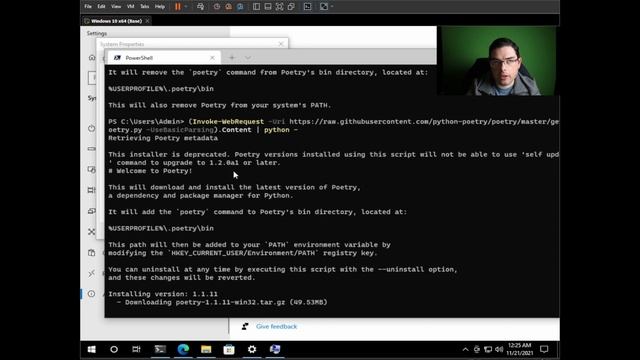640x360 pixels.
Task: Launch Microsoft Edge from taskbar
Action: (x=183, y=349)
